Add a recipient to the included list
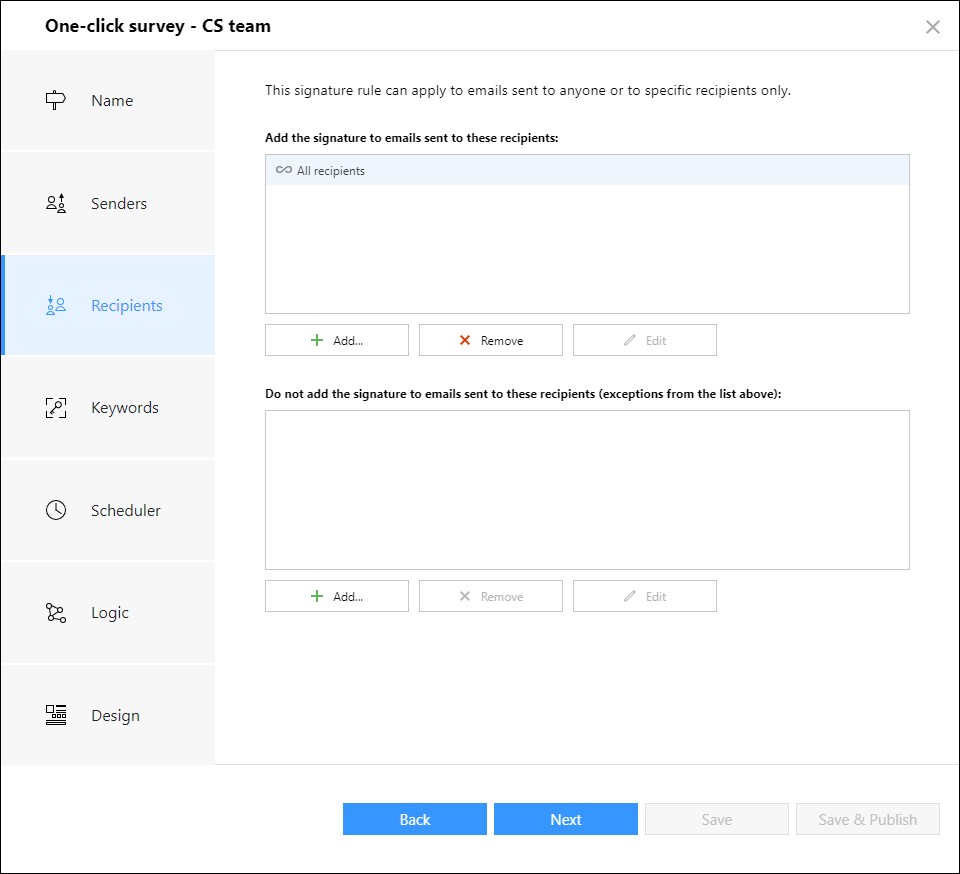Image resolution: width=960 pixels, height=874 pixels. [x=337, y=340]
